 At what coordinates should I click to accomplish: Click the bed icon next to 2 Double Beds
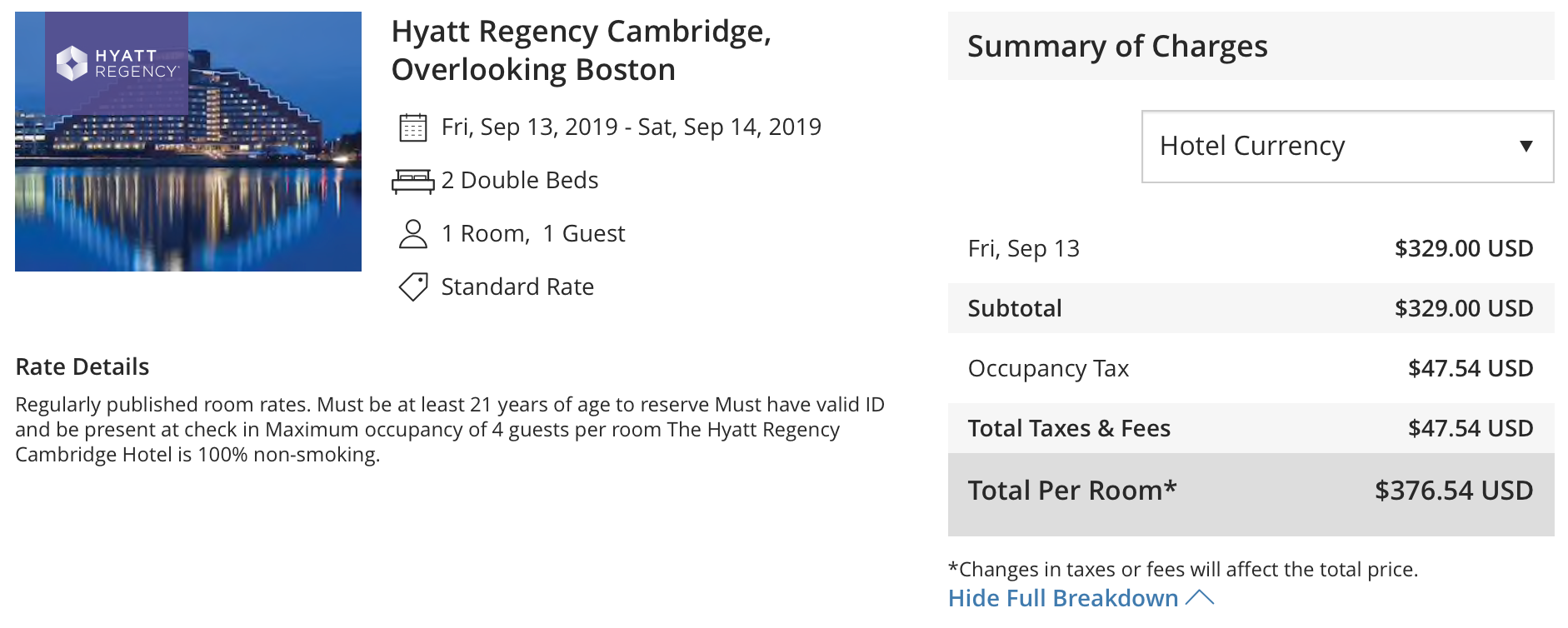pyautogui.click(x=413, y=181)
